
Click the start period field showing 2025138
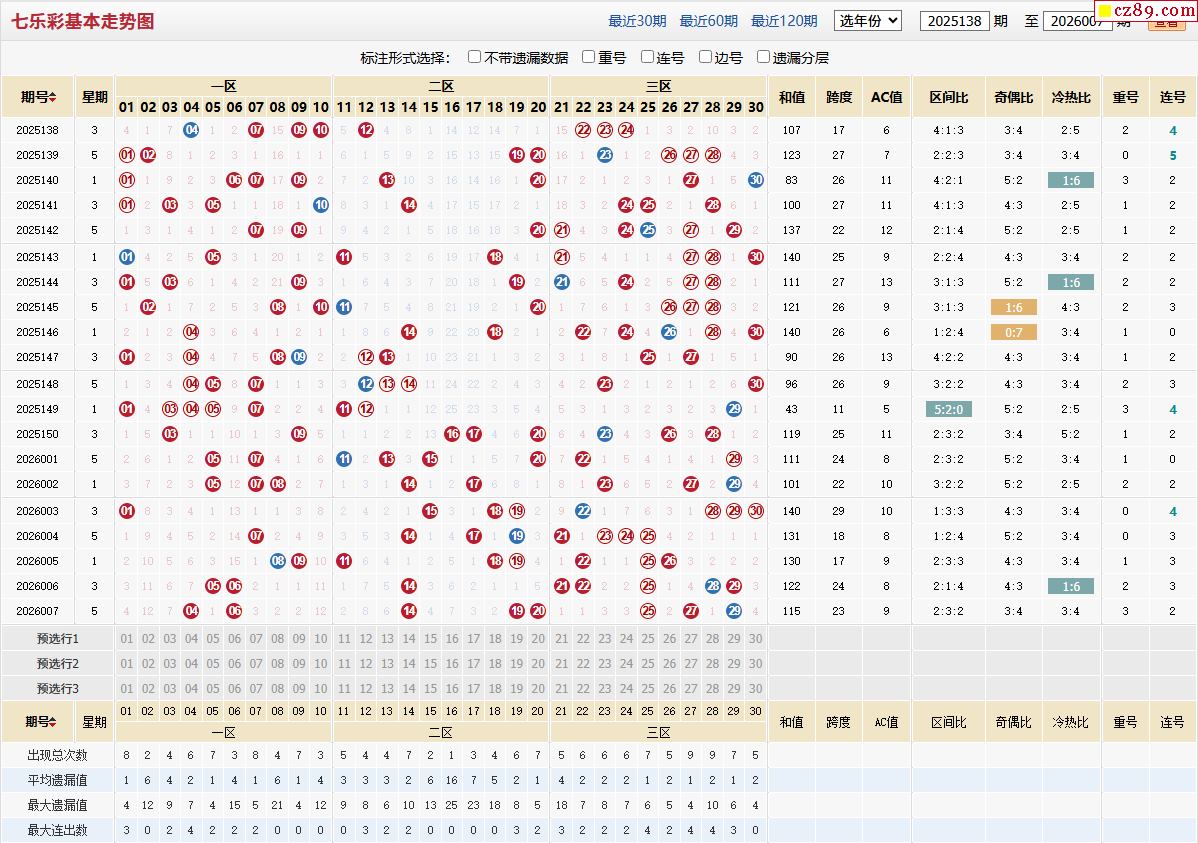(x=954, y=21)
